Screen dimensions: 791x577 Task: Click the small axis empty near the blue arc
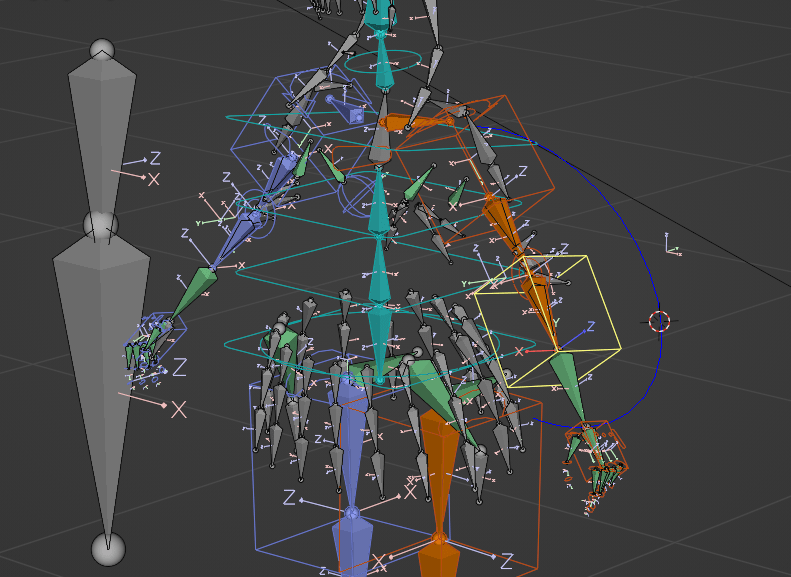pos(673,246)
